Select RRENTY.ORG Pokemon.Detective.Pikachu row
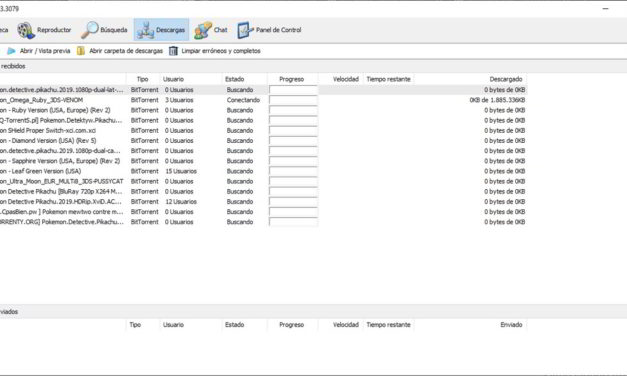The image size is (627, 376). (x=263, y=222)
